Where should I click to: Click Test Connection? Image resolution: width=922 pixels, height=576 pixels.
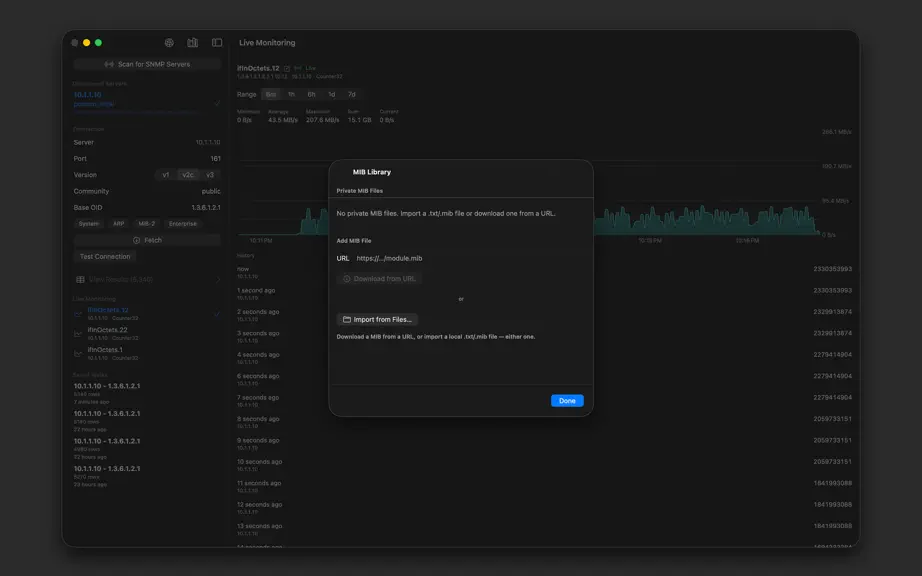coord(105,256)
